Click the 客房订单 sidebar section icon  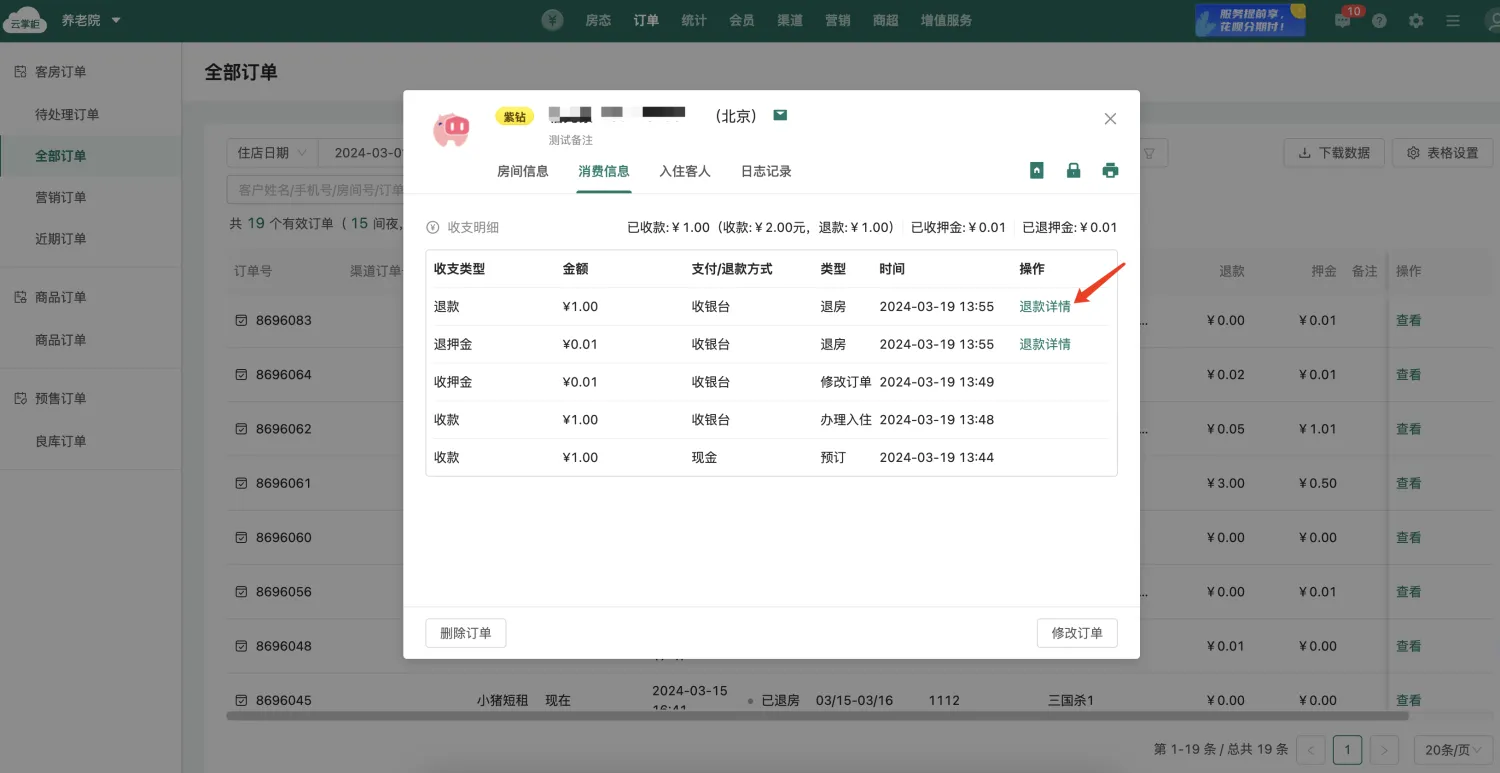[x=20, y=72]
